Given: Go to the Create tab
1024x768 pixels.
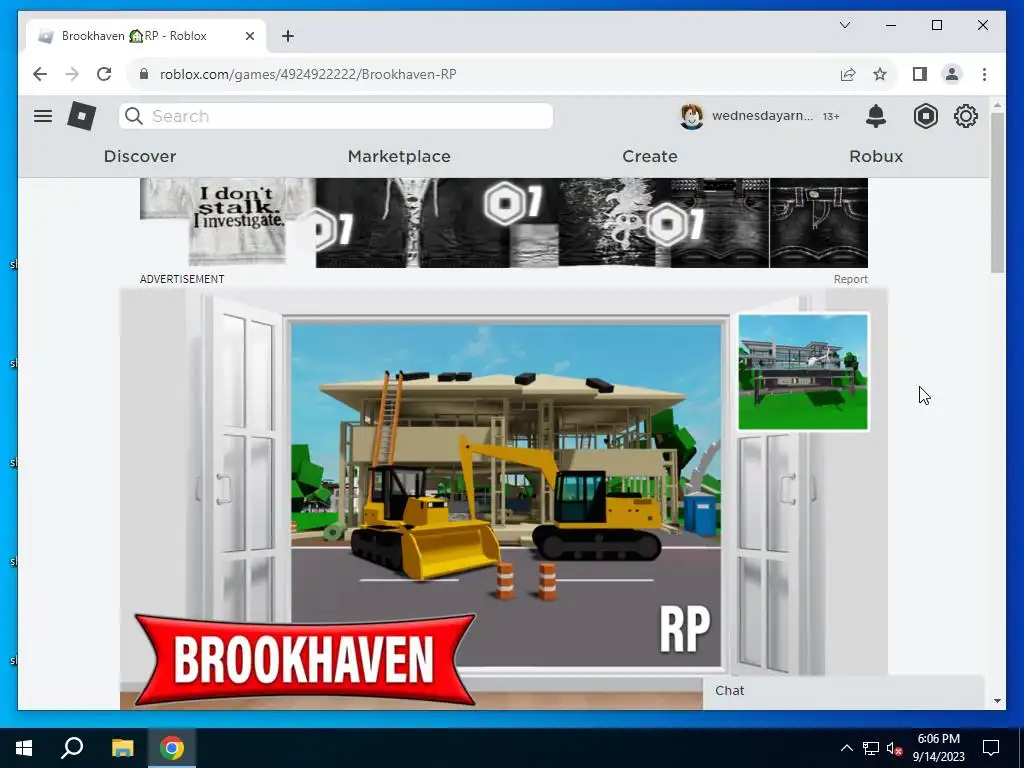Looking at the screenshot, I should tap(650, 156).
